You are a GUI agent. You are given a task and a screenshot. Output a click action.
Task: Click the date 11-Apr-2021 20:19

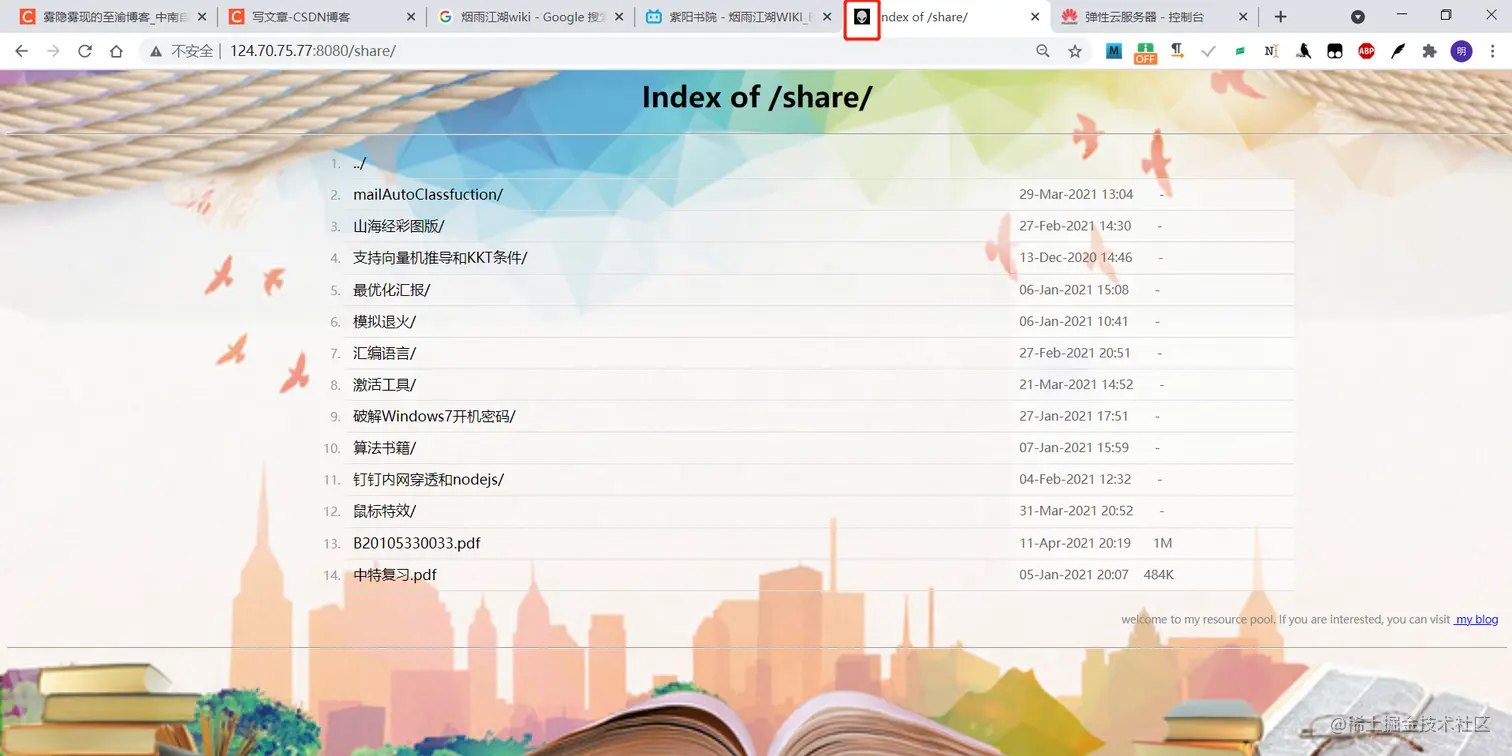(x=1075, y=543)
